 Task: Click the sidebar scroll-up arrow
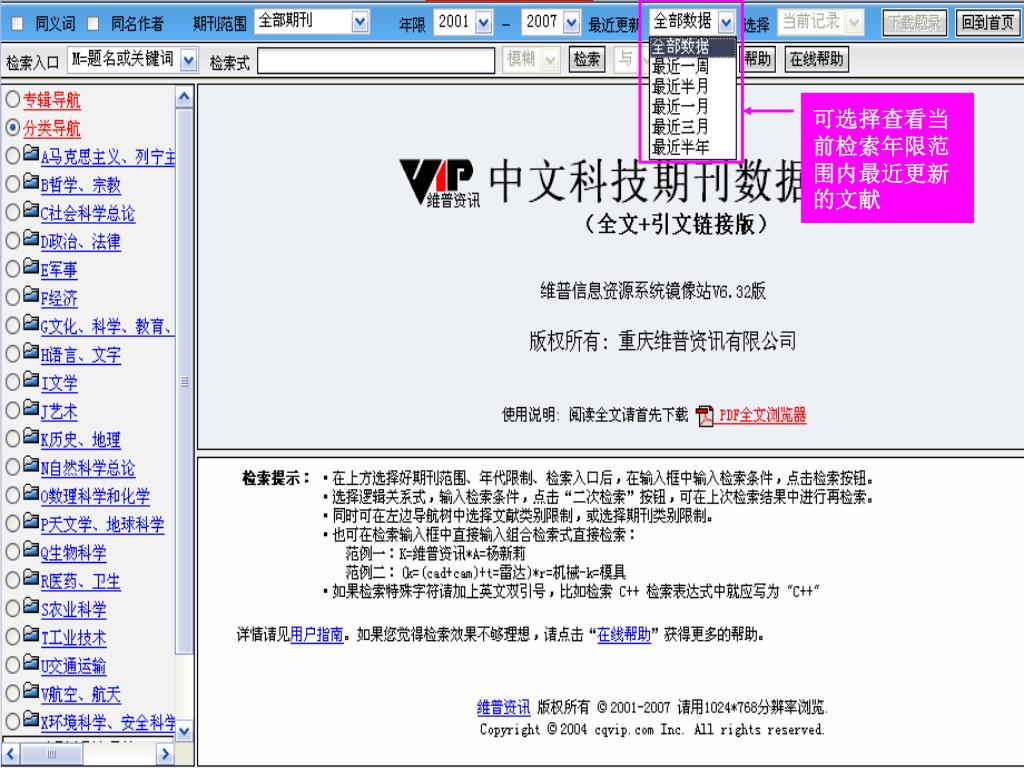point(184,97)
